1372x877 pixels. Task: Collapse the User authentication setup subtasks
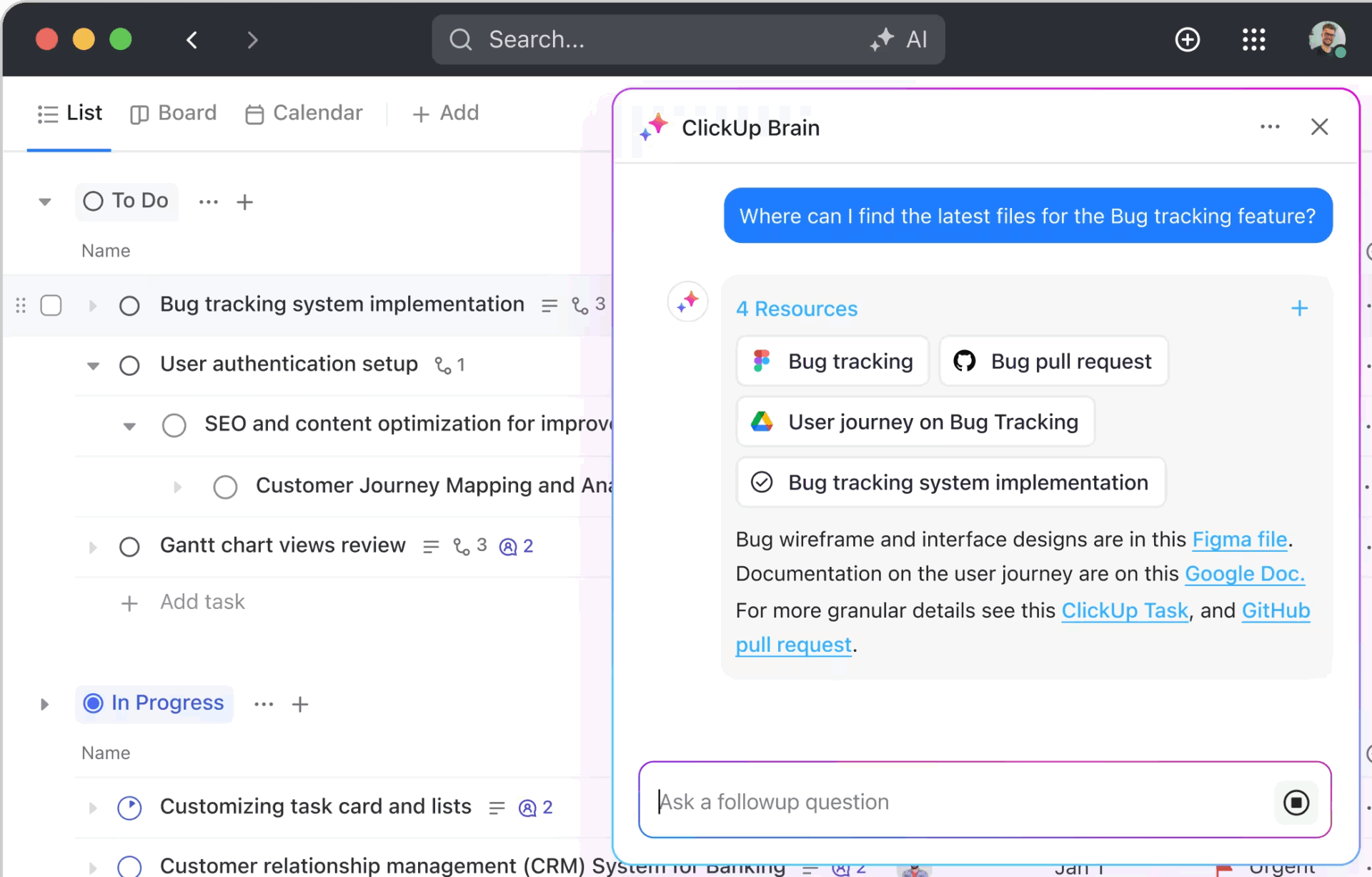(93, 366)
